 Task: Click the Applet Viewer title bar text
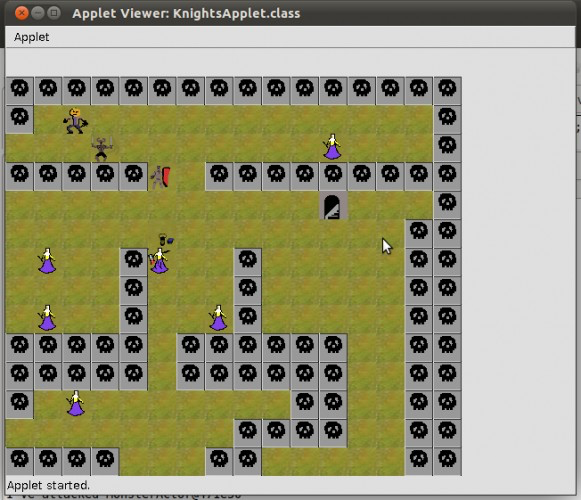pyautogui.click(x=186, y=13)
